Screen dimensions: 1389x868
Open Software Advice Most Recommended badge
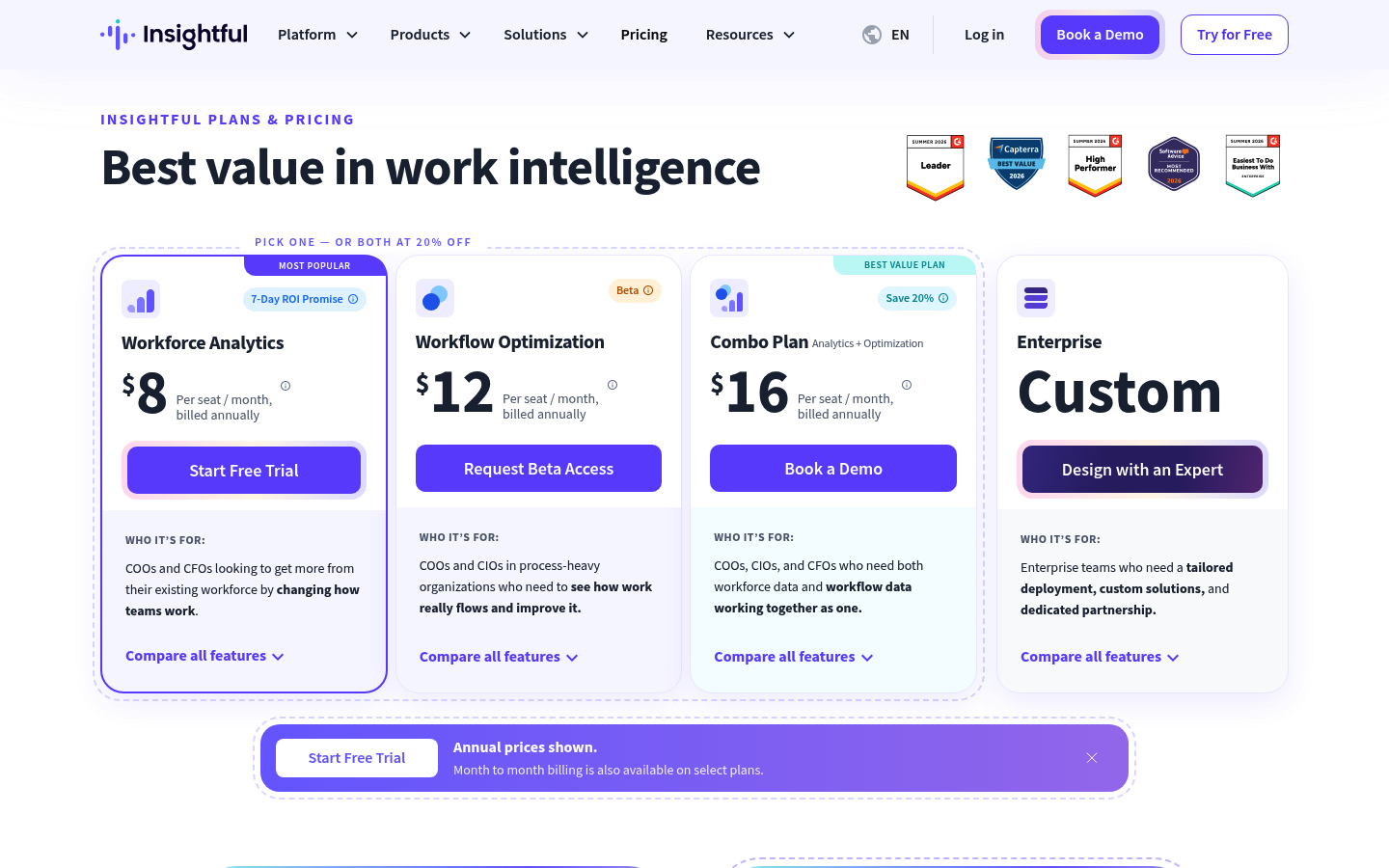(x=1174, y=164)
